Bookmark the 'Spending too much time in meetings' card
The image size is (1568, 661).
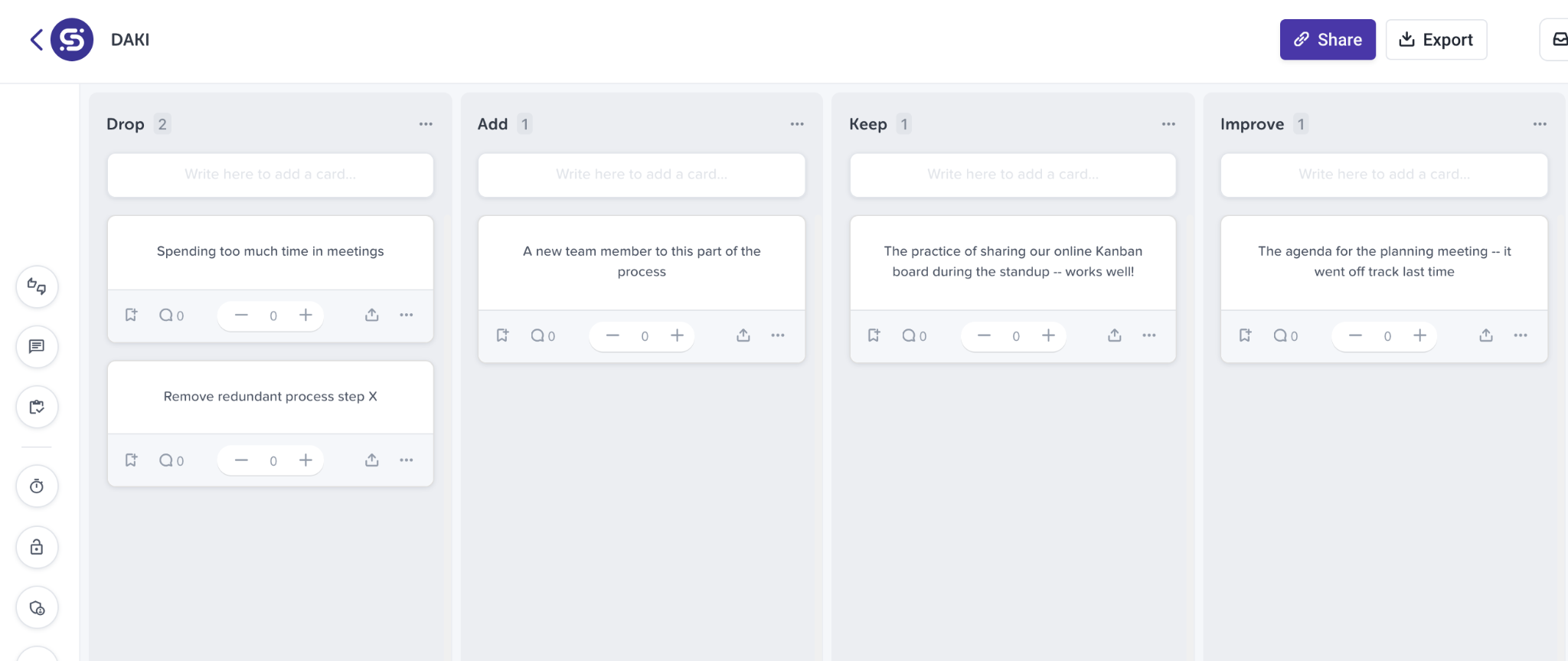(131, 315)
